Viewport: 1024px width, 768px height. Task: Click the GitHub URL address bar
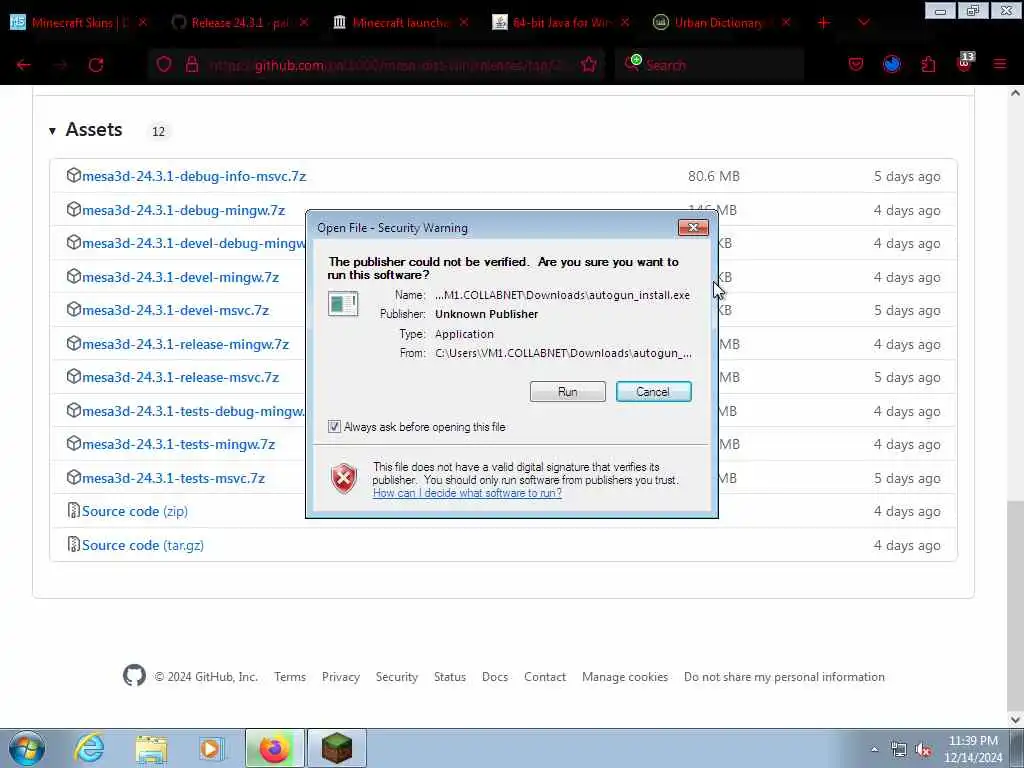click(385, 65)
